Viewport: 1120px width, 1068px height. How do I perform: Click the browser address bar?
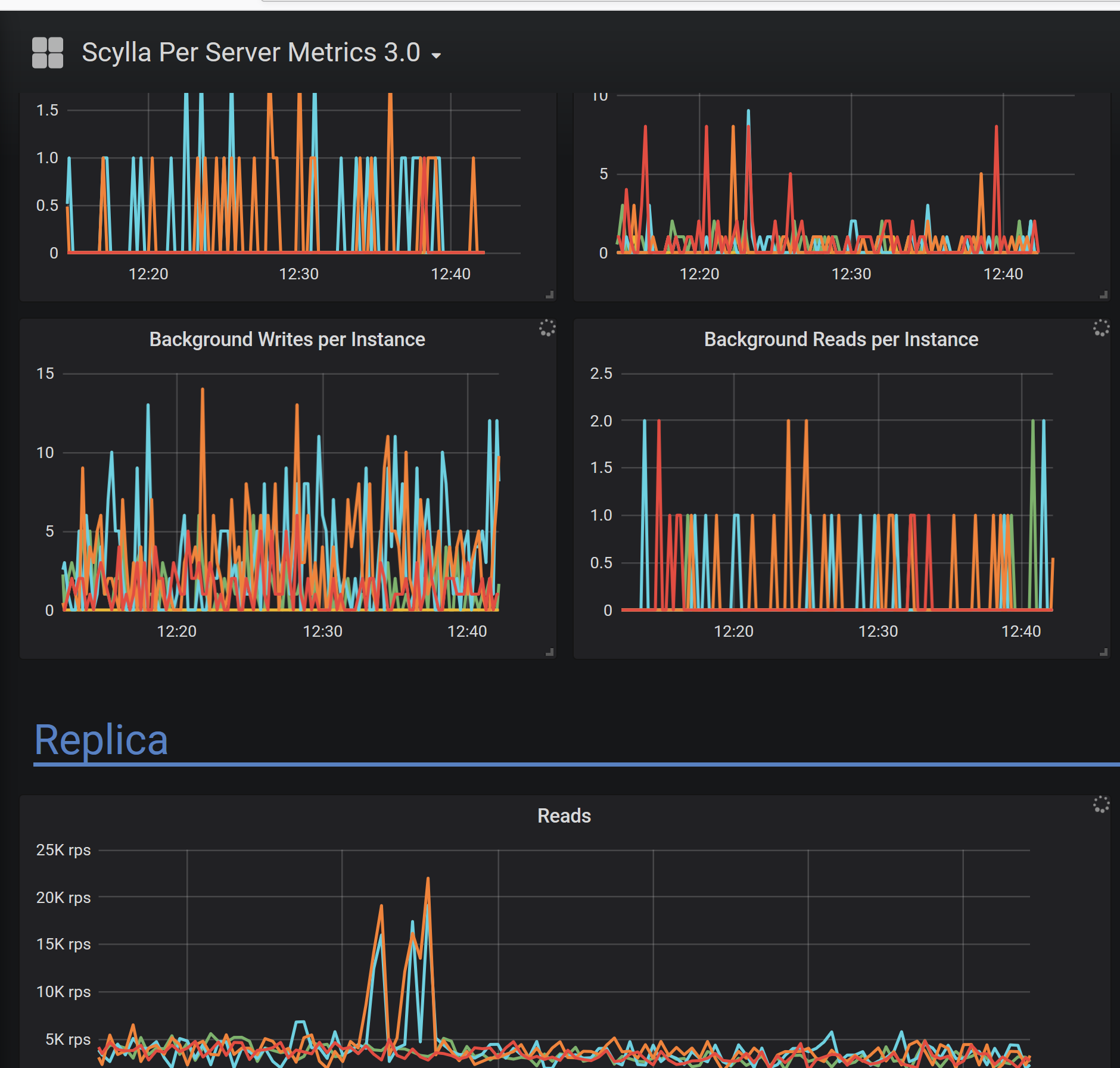655,3
